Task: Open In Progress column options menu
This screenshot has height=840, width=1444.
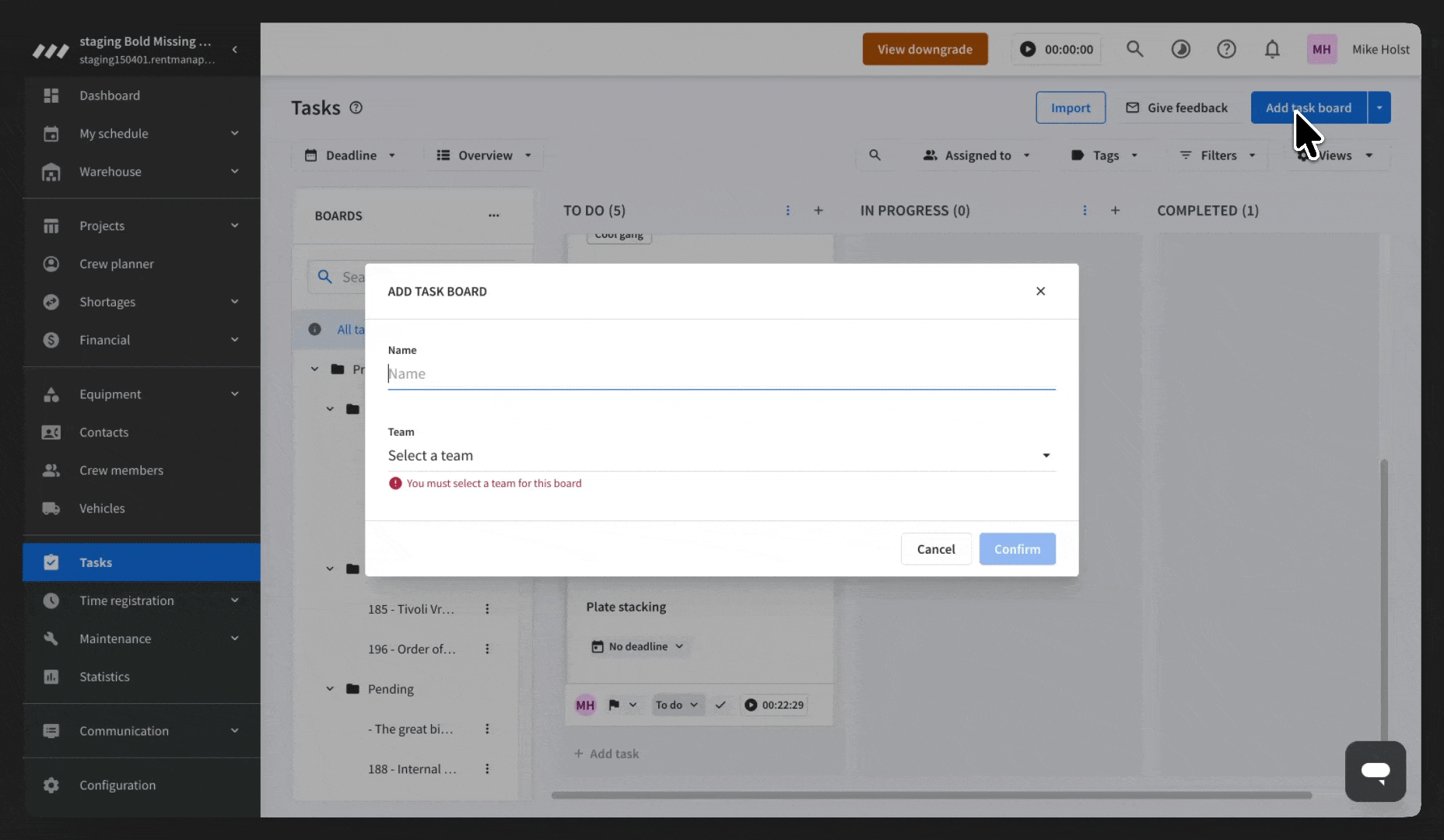Action: point(1085,211)
